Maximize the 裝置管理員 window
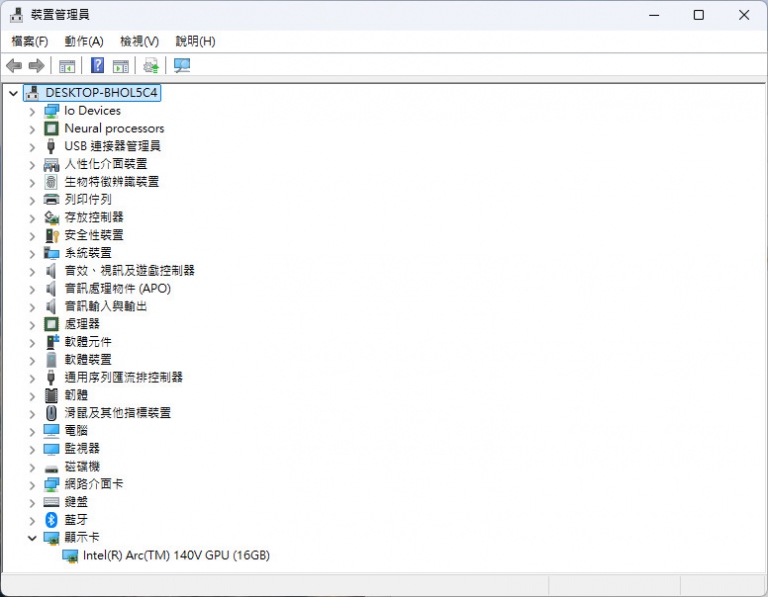The height and width of the screenshot is (597, 768). click(699, 15)
